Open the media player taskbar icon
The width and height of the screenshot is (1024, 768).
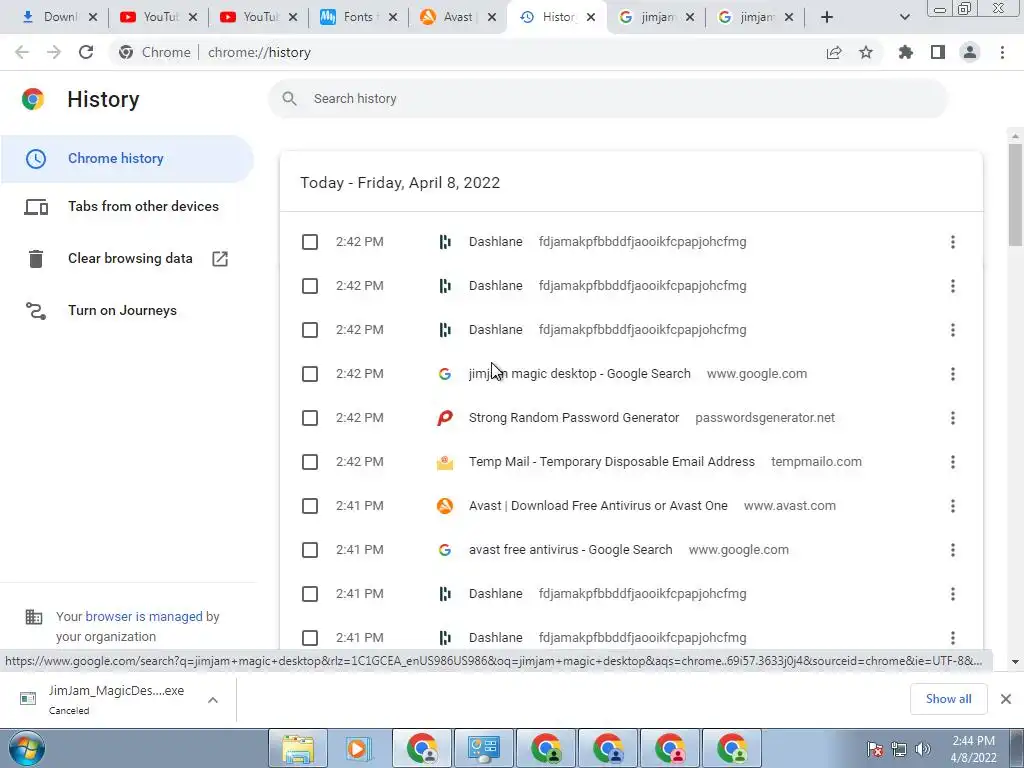358,748
